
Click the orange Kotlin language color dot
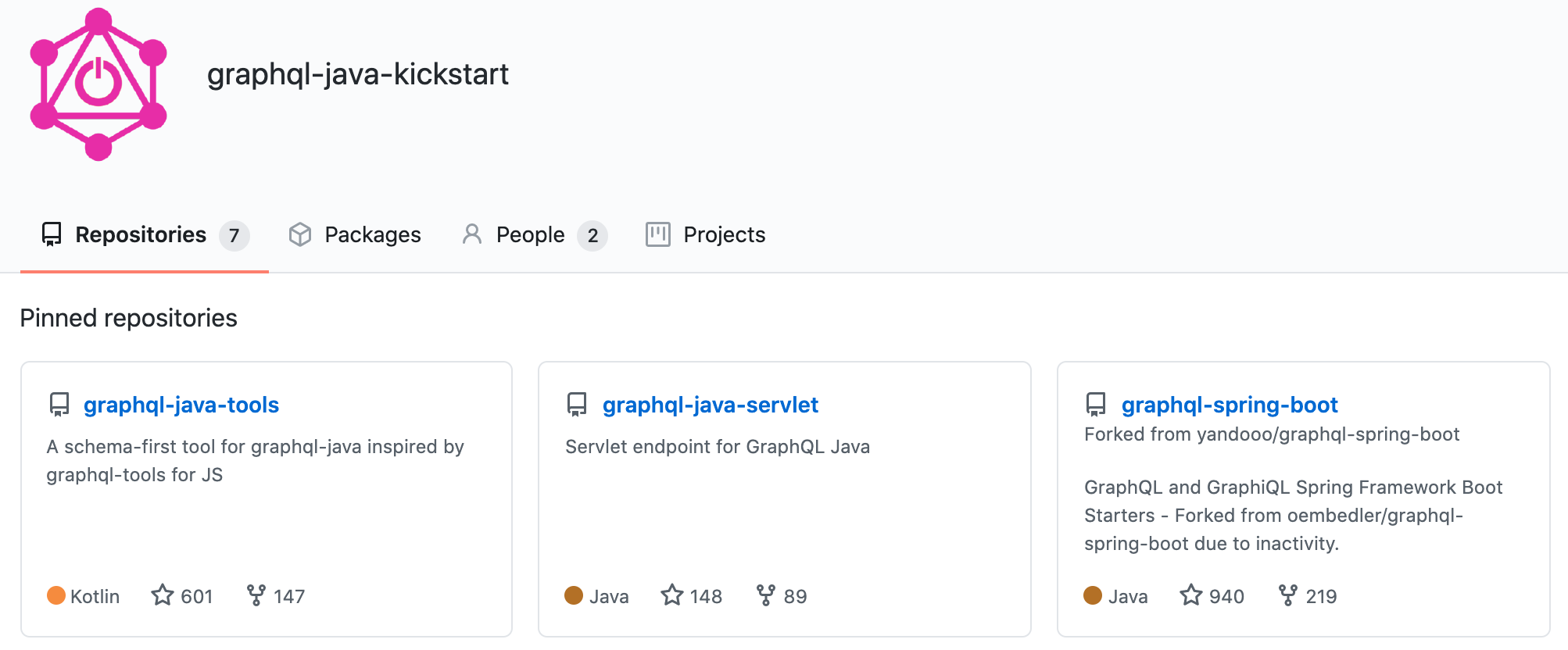(x=56, y=595)
